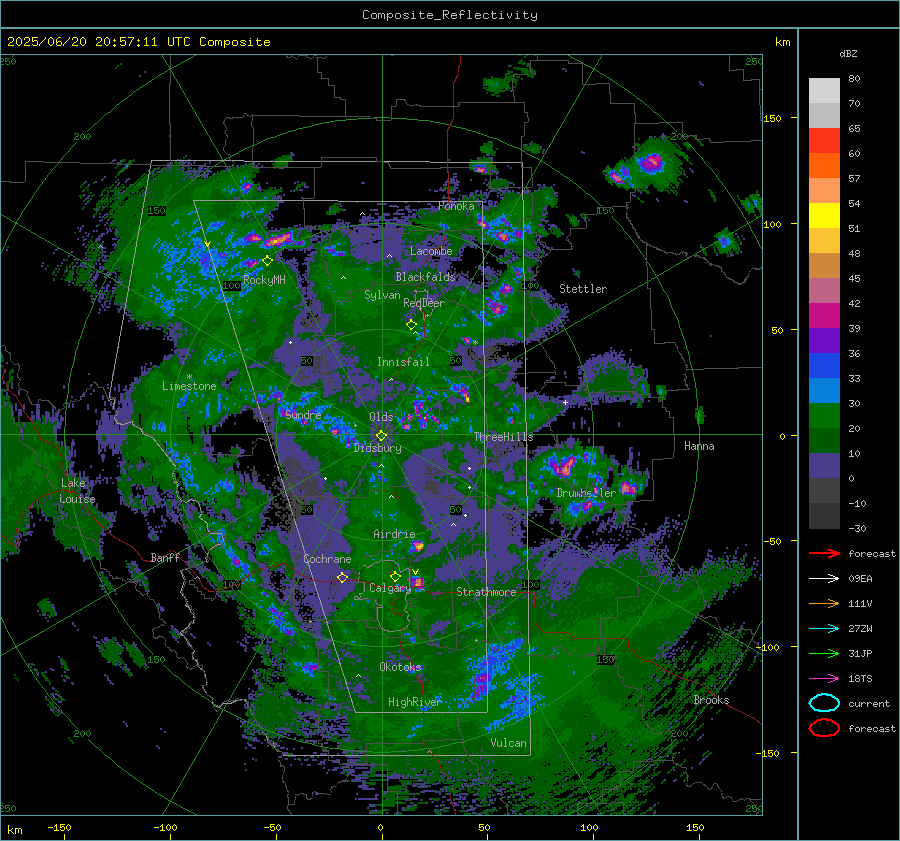Click the green 31JP arrow legend icon
Screen dimensions: 900x841
pos(824,653)
